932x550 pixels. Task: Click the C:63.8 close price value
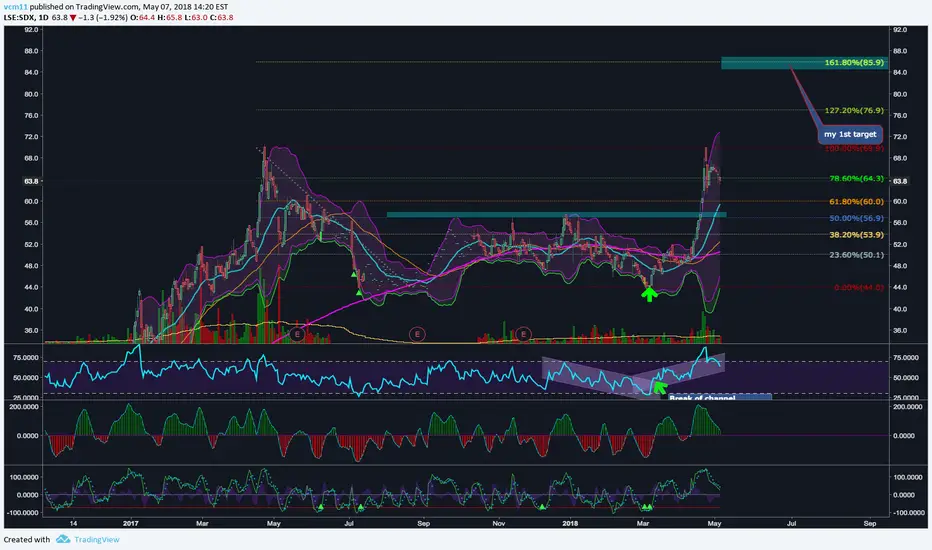(x=222, y=18)
